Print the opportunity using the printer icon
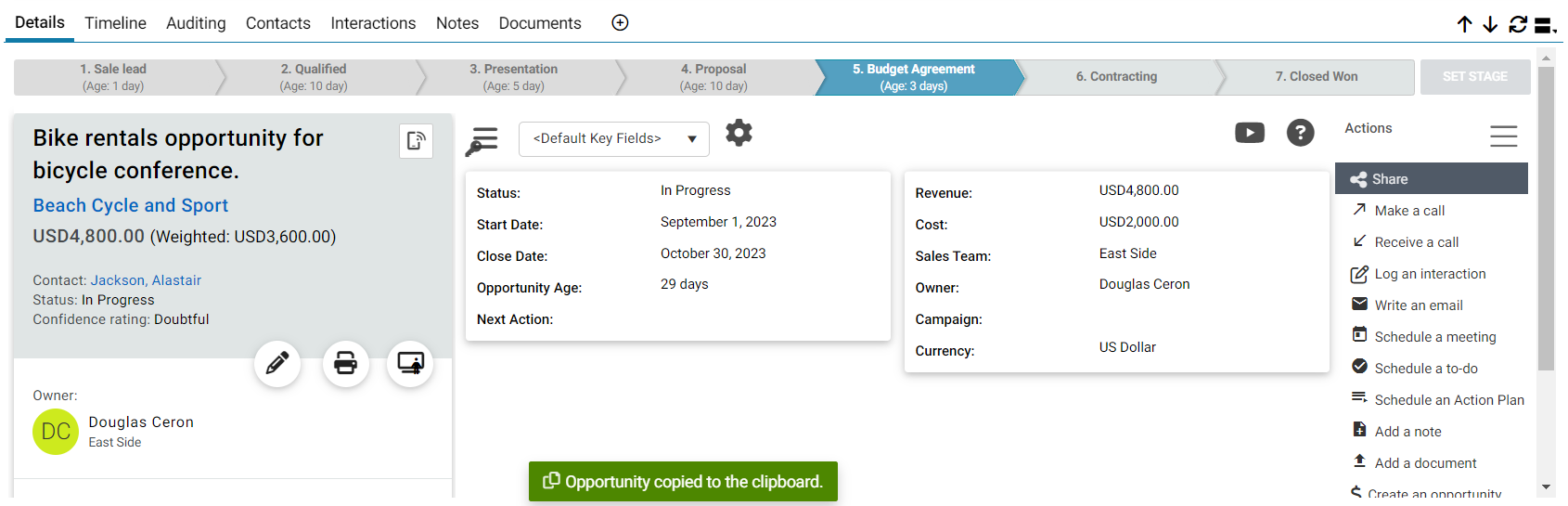 (345, 363)
